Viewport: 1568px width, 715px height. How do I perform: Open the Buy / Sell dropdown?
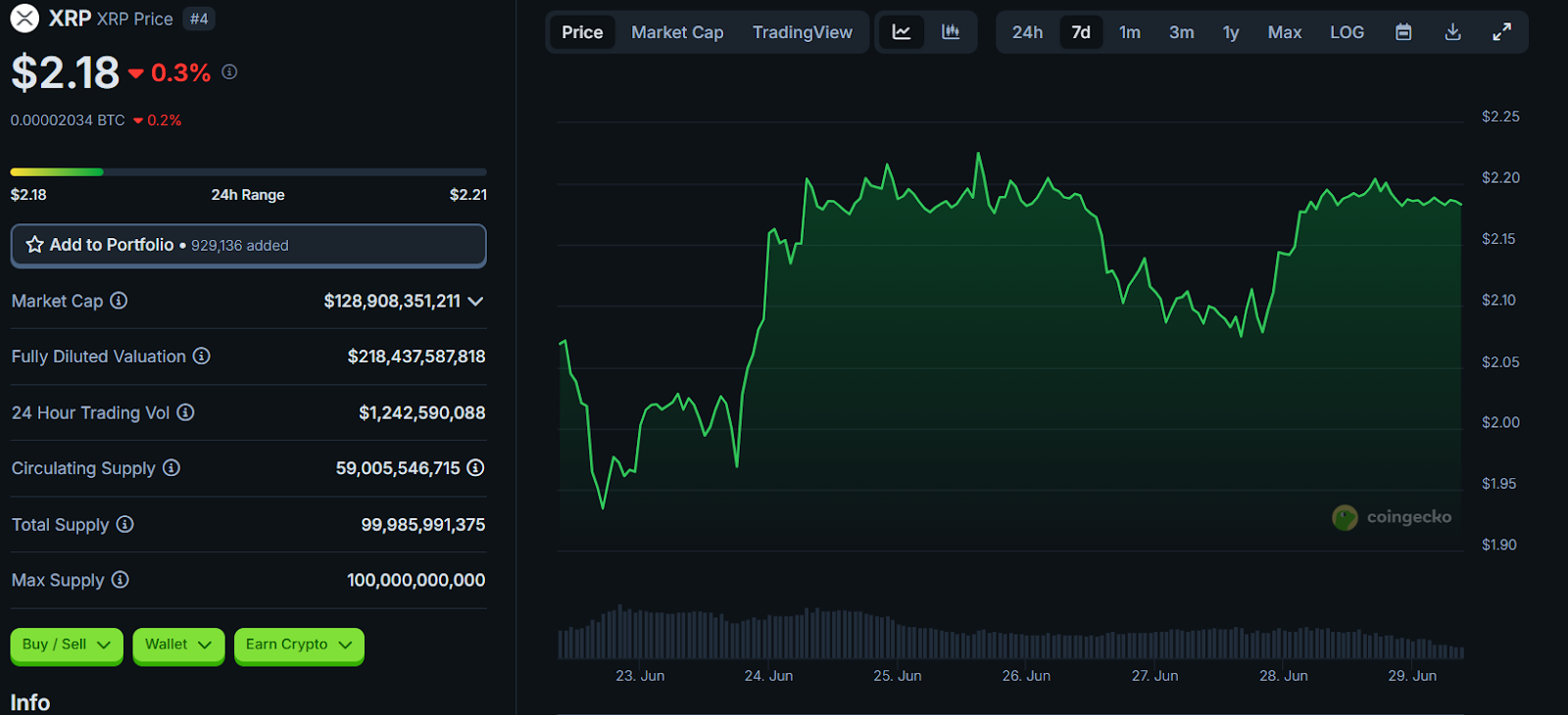(67, 644)
